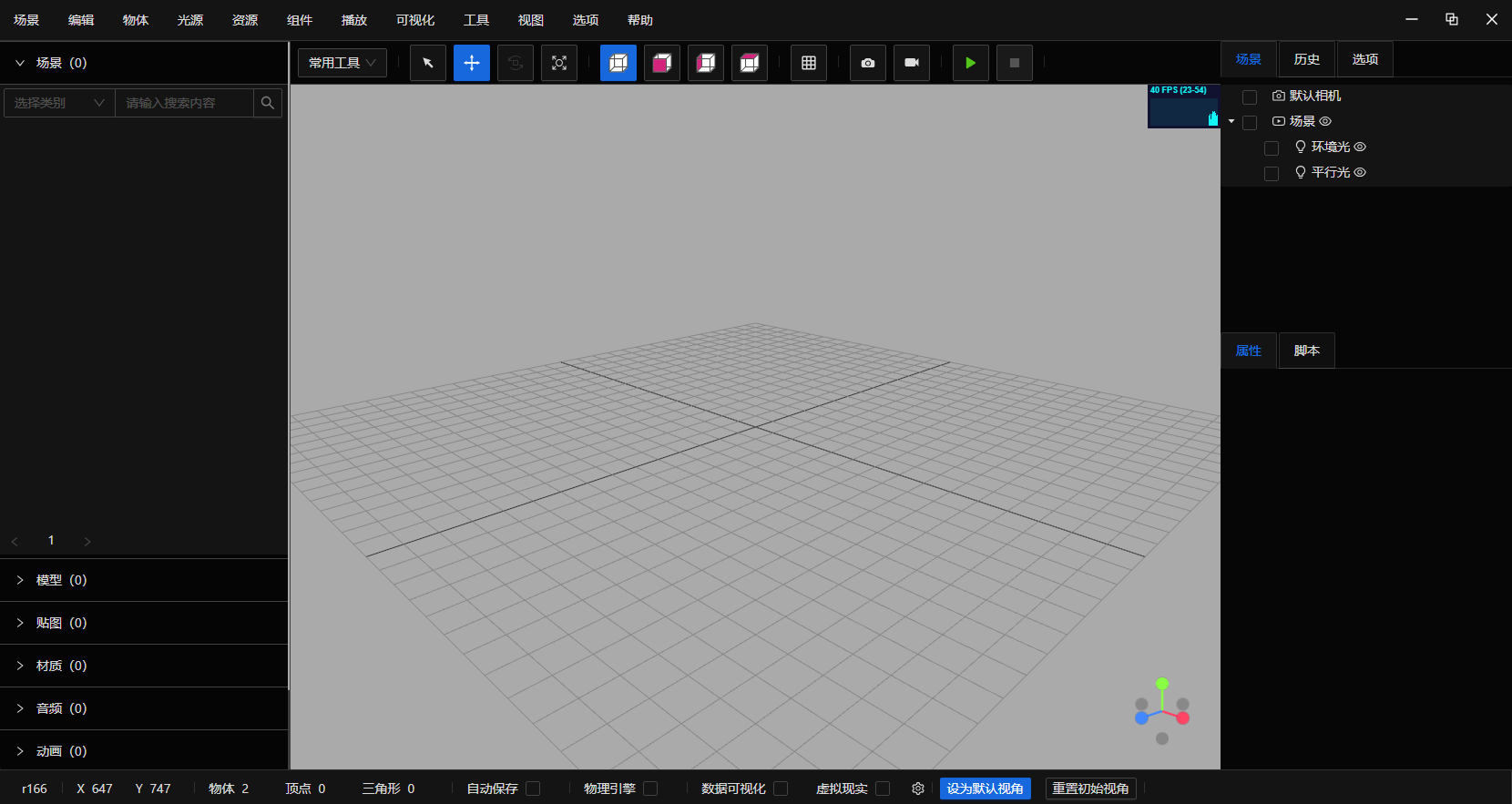Viewport: 1512px width, 804px height.
Task: Click the 设为默认视角 button
Action: point(986,789)
